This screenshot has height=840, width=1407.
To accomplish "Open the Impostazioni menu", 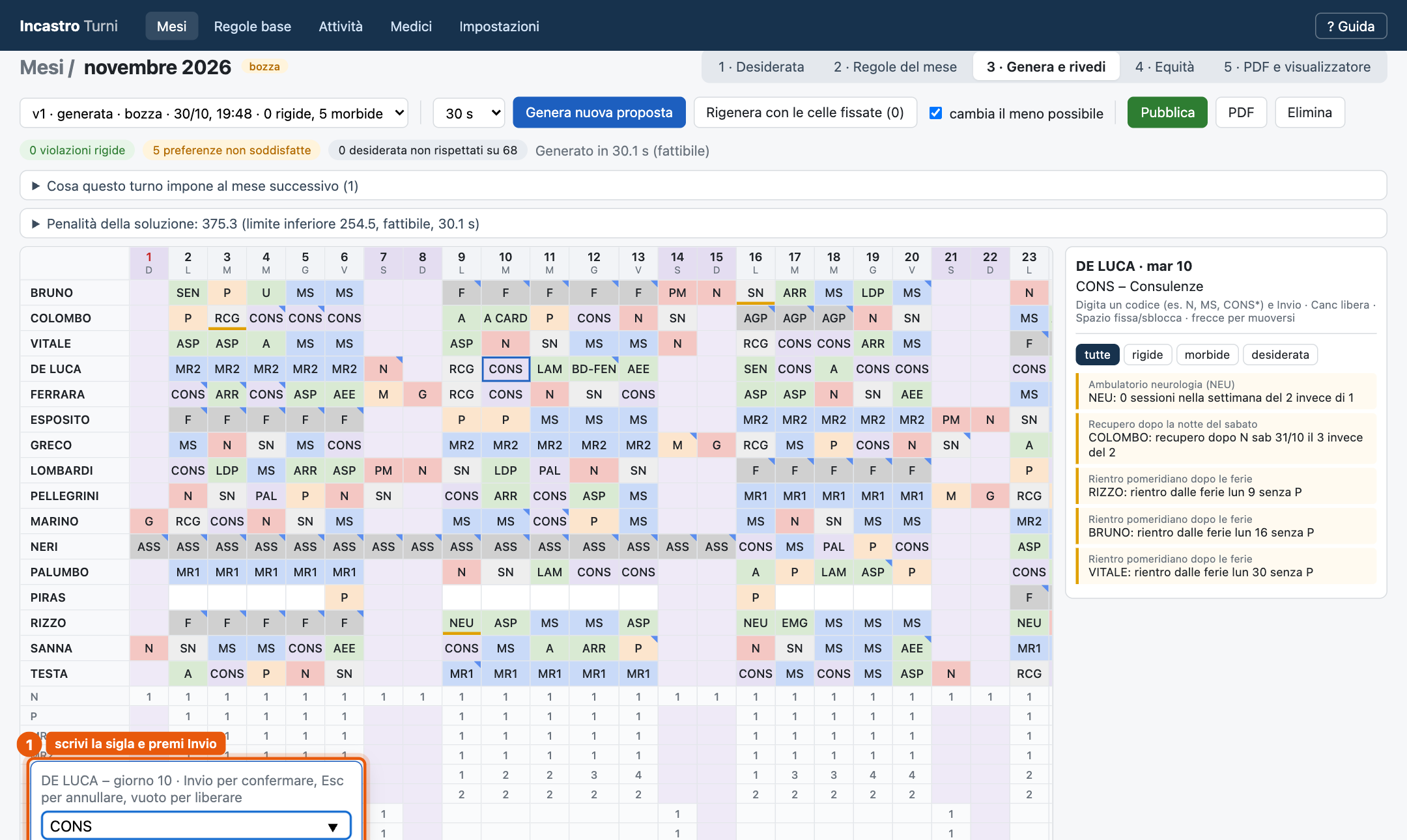I will [x=499, y=26].
